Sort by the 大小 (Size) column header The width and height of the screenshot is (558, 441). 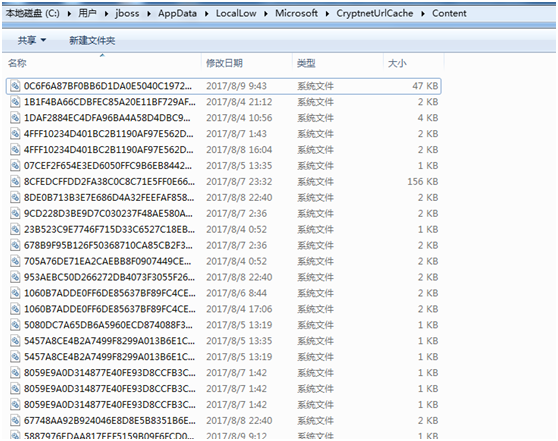(397, 63)
